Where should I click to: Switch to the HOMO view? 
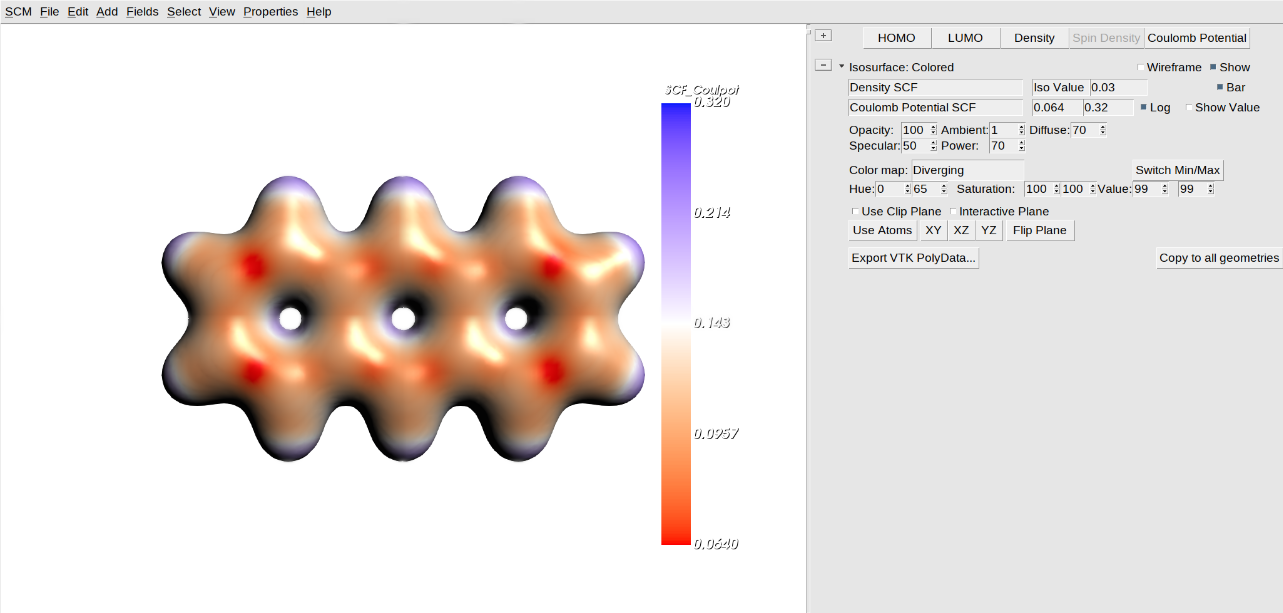[x=896, y=37]
